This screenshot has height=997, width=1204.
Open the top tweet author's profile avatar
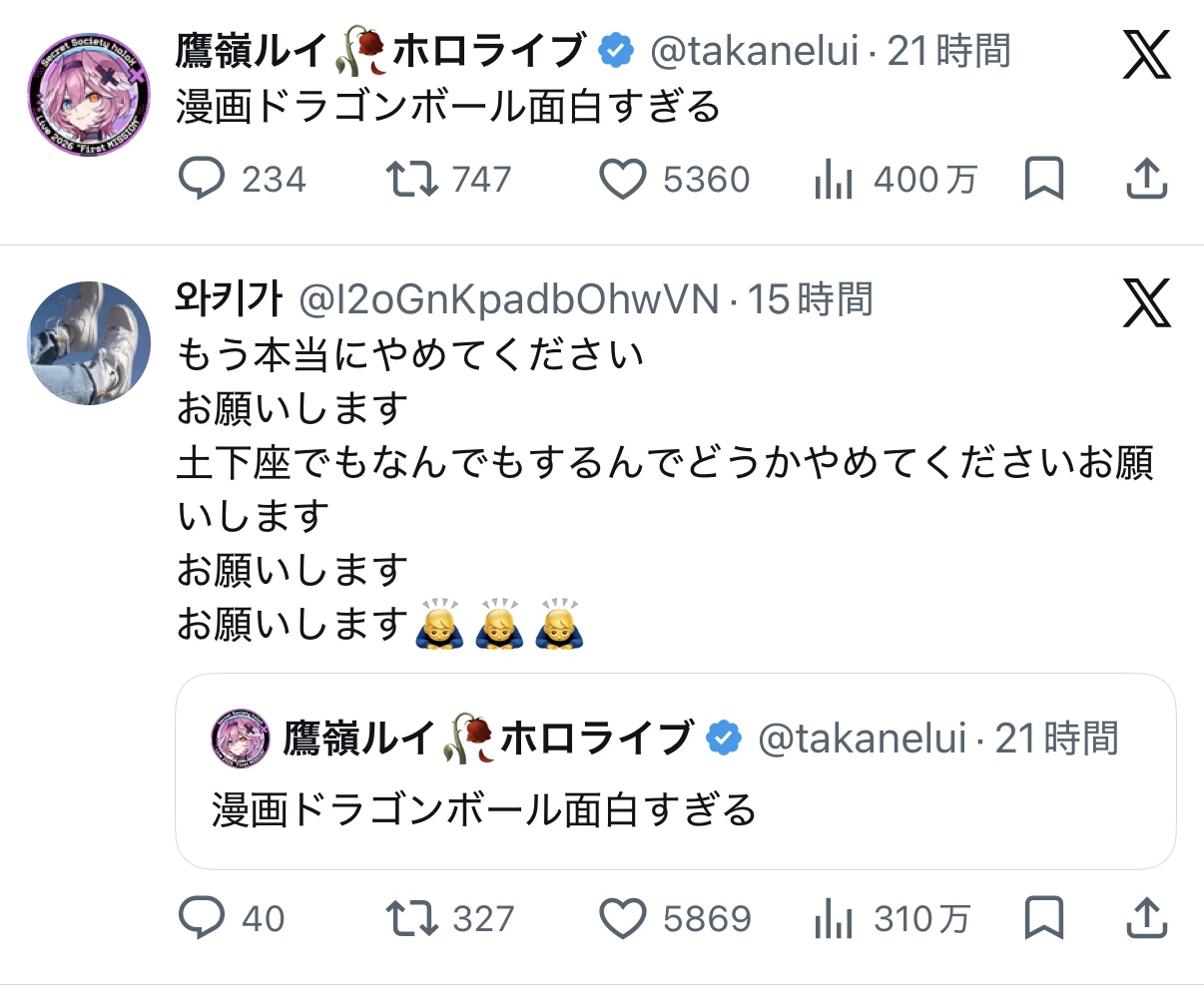[x=89, y=95]
